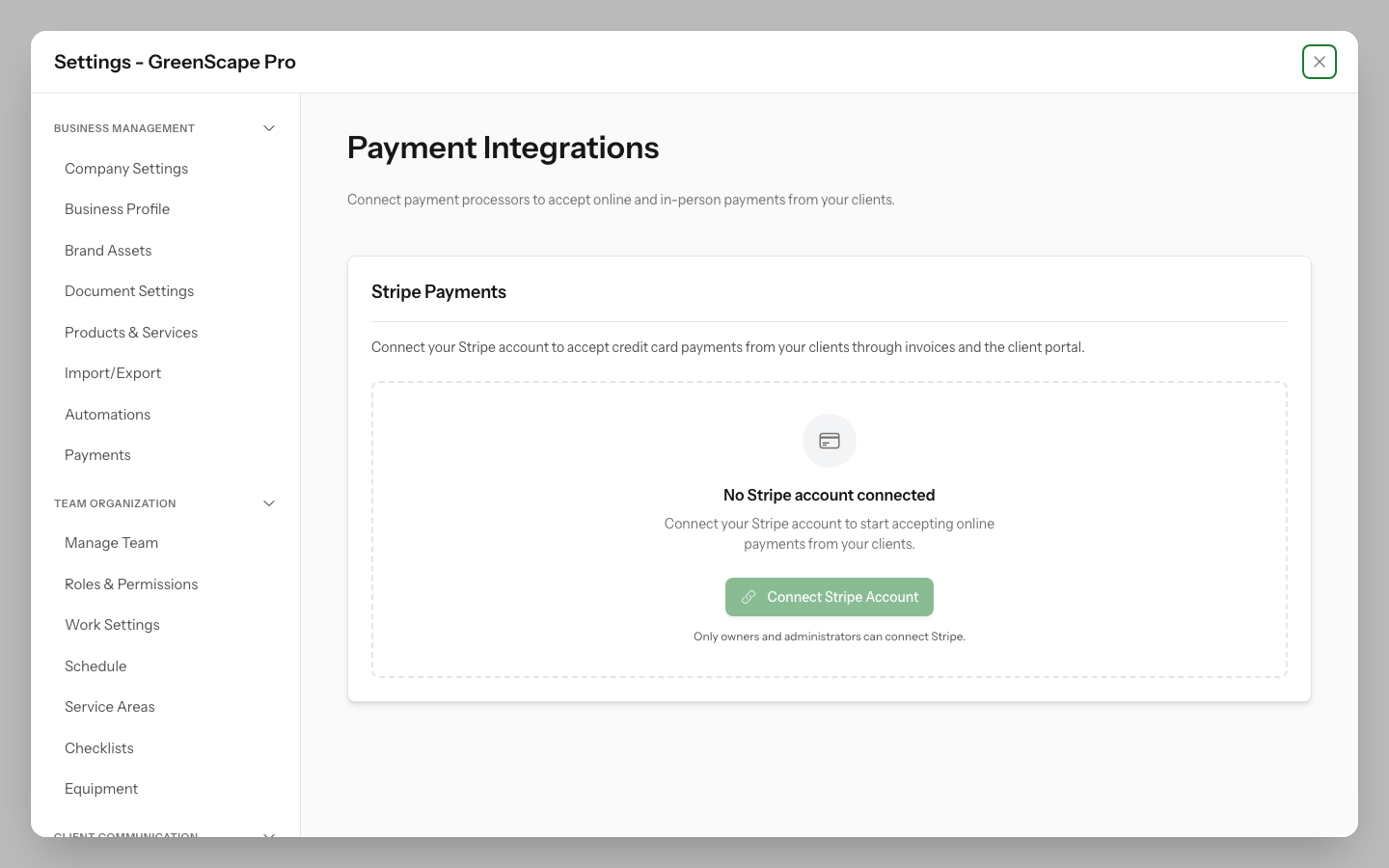Screen dimensions: 1389x868
Task: Open Brand Assets settings
Action: [x=107, y=251]
